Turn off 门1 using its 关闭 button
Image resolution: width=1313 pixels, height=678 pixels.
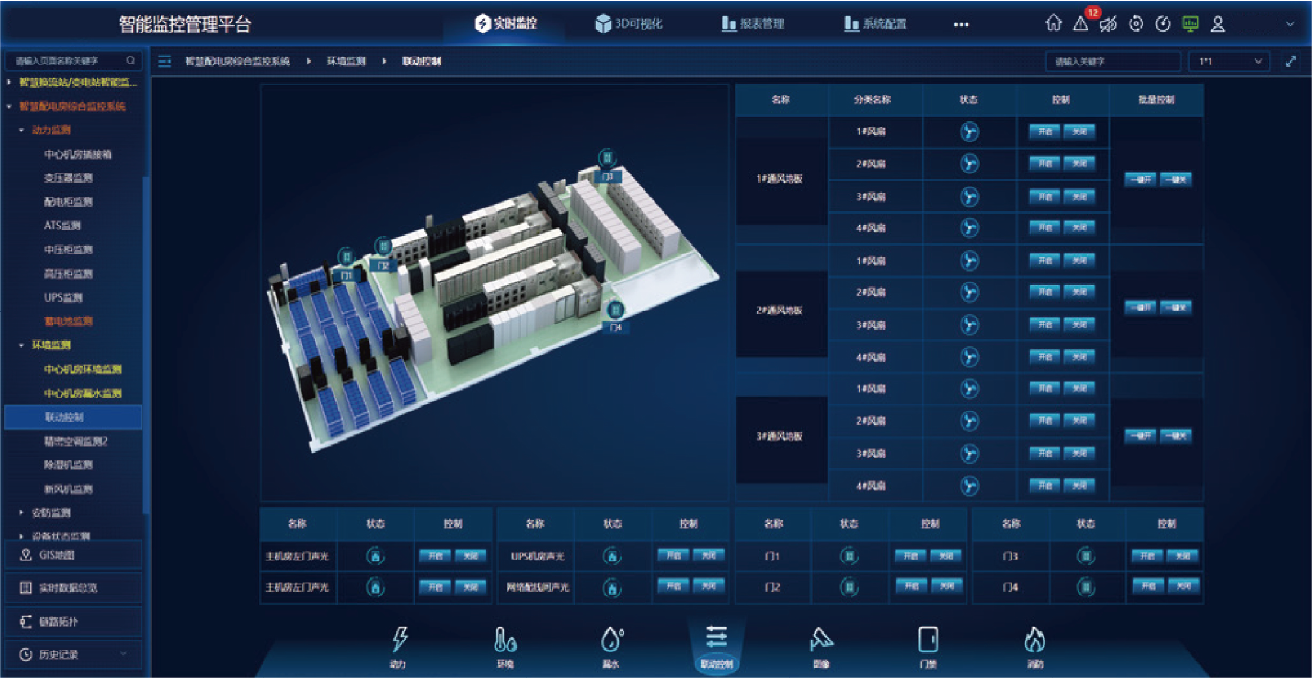(945, 557)
